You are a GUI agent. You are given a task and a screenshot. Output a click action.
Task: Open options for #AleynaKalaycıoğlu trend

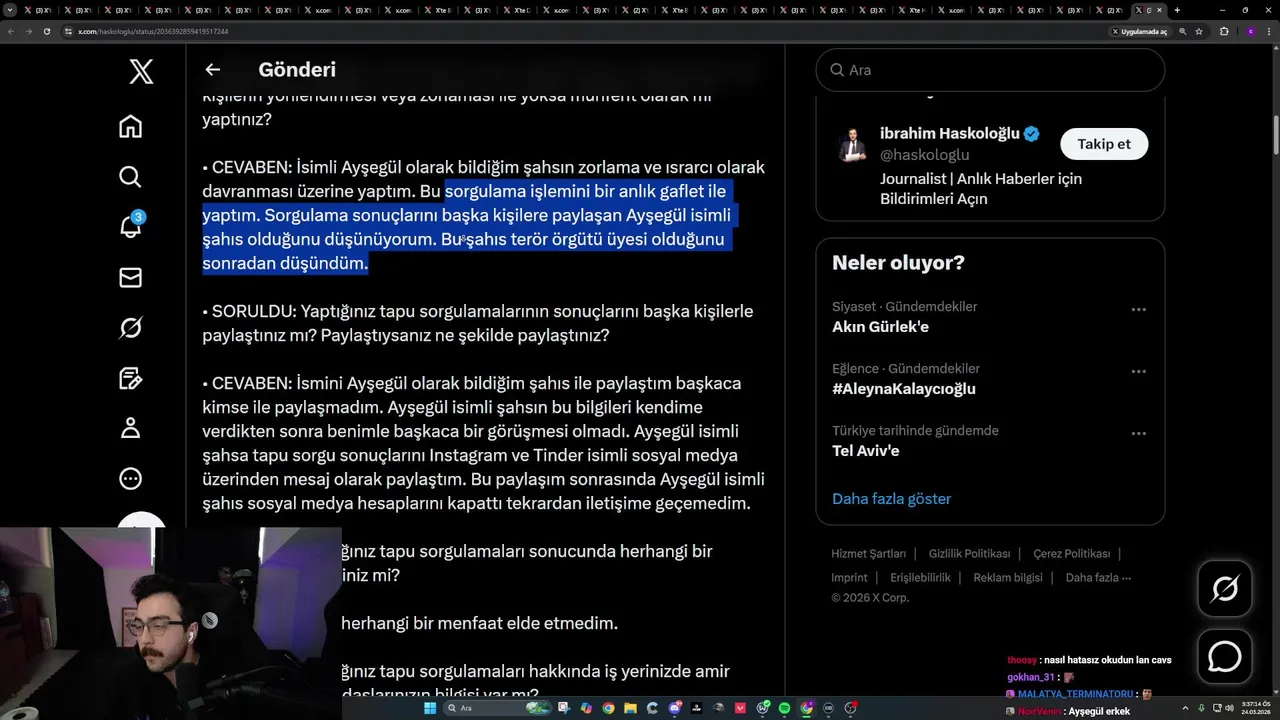pos(1138,372)
